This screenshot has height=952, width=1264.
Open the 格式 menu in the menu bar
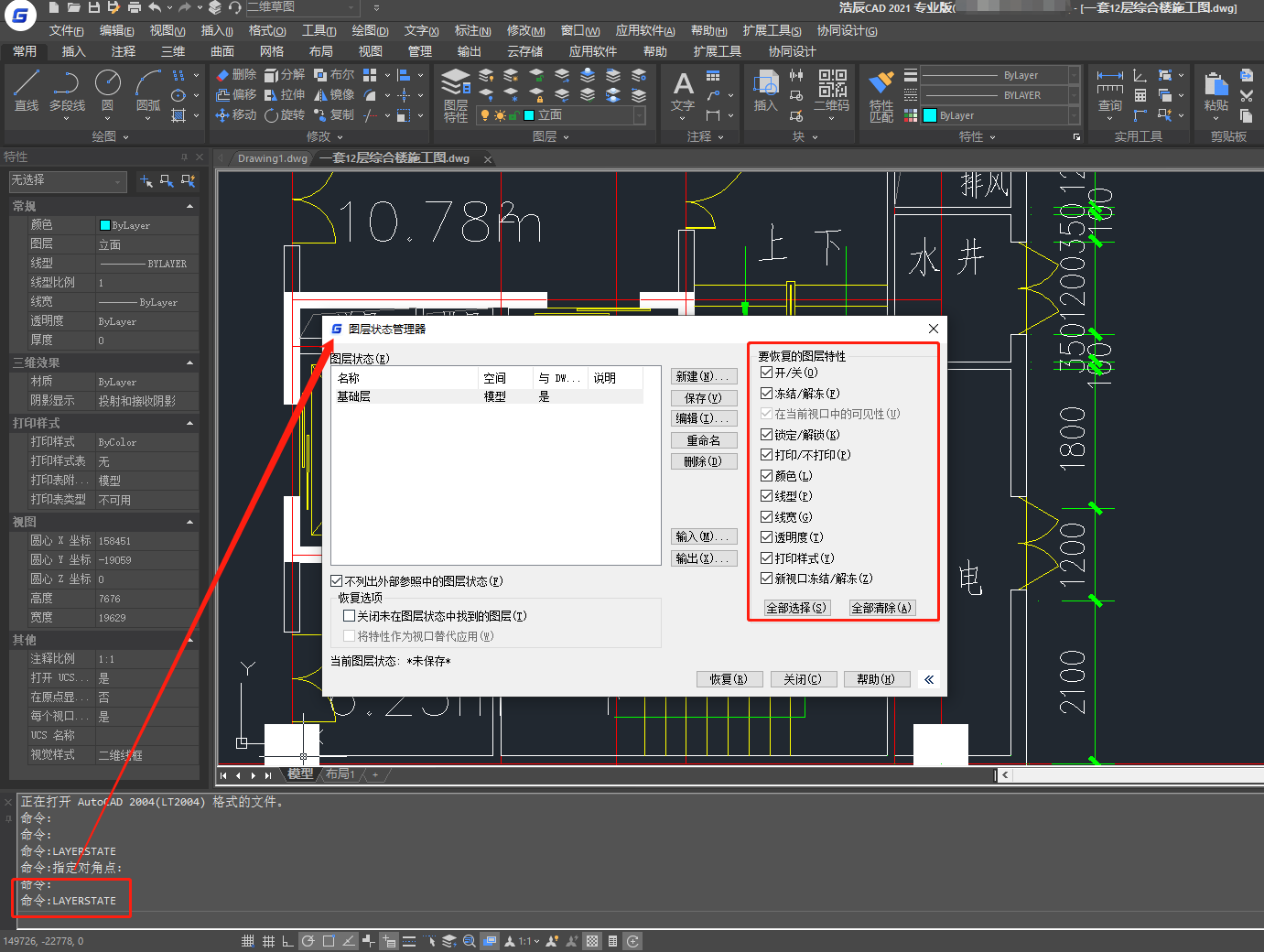pos(266,31)
